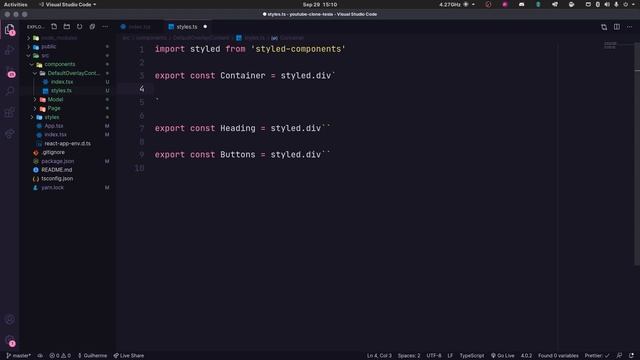Screen dimensions: 640x360
Task: Open the clock Sep 29 15:10 menu
Action: point(320,4)
